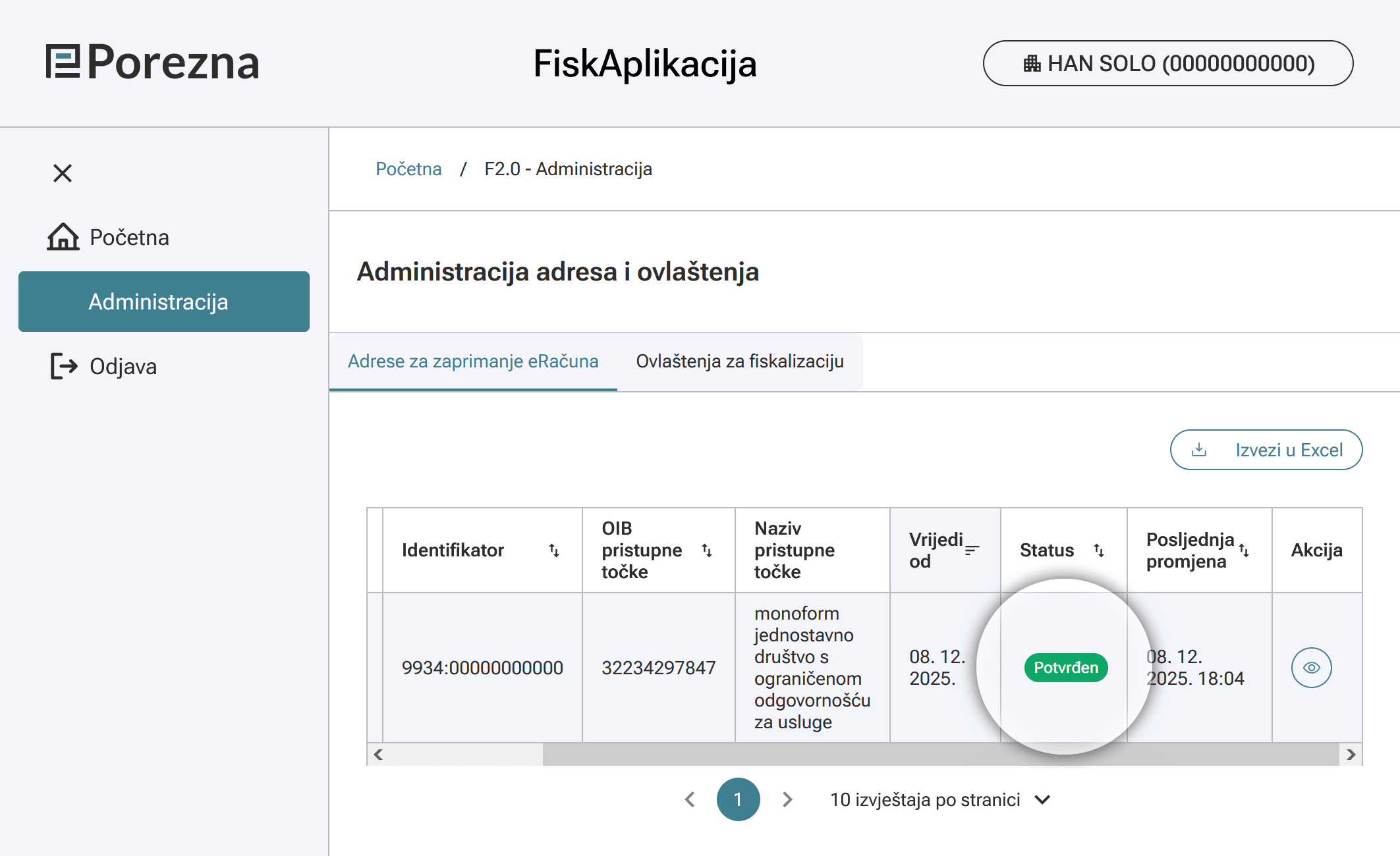The width and height of the screenshot is (1400, 856).
Task: Sort by OIB pristupne točke arrows
Action: tap(707, 550)
